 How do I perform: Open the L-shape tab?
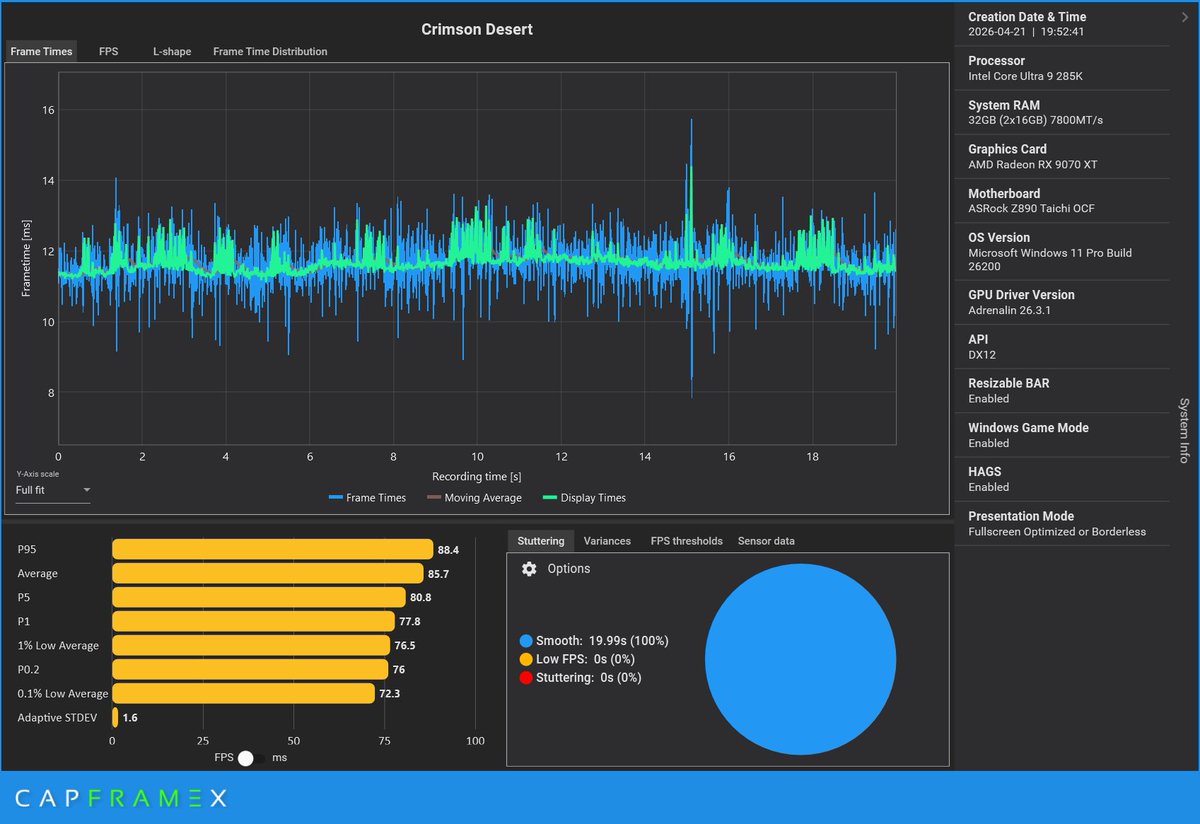(x=172, y=51)
